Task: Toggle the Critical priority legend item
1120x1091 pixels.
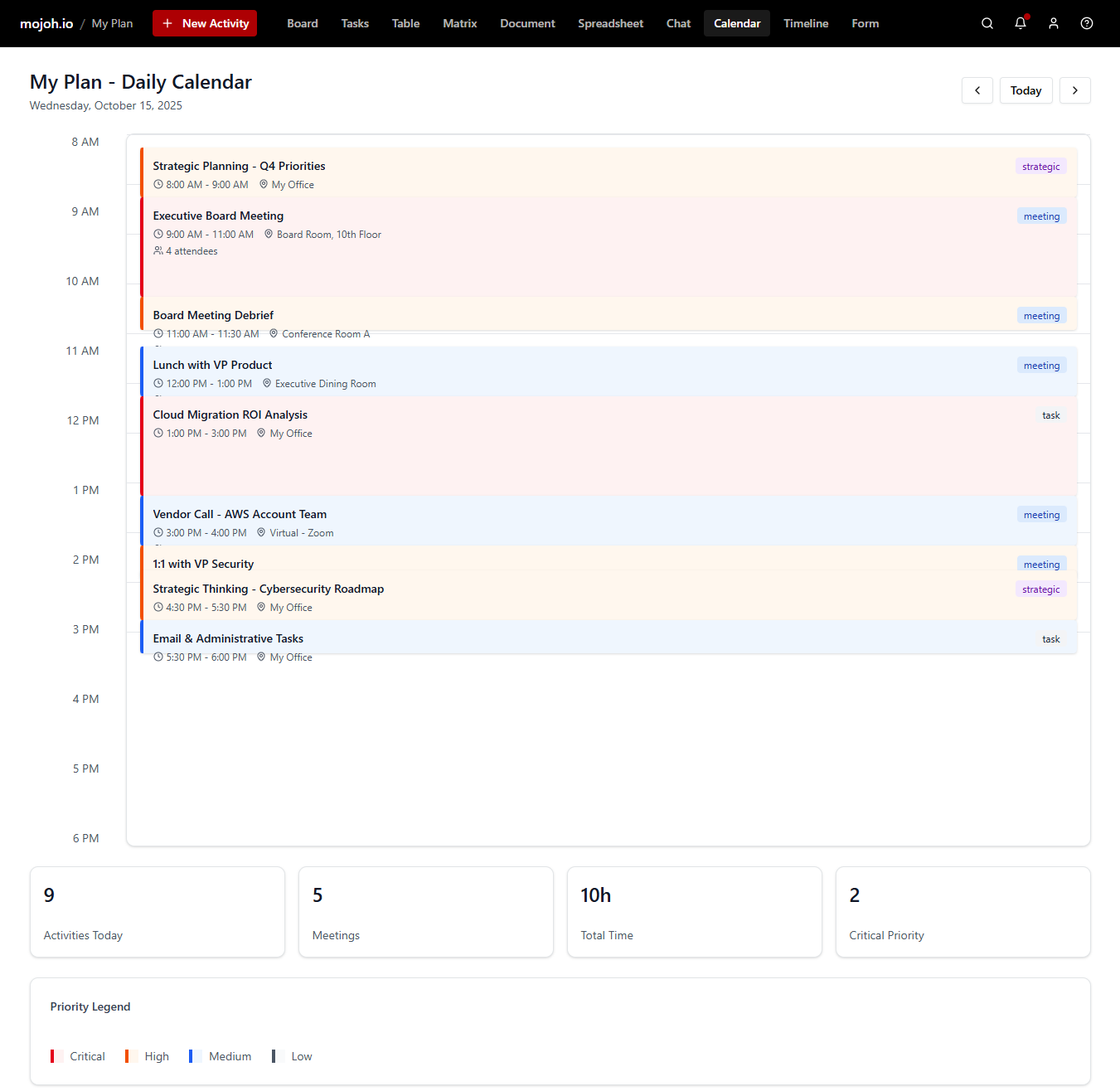Action: click(x=76, y=1055)
